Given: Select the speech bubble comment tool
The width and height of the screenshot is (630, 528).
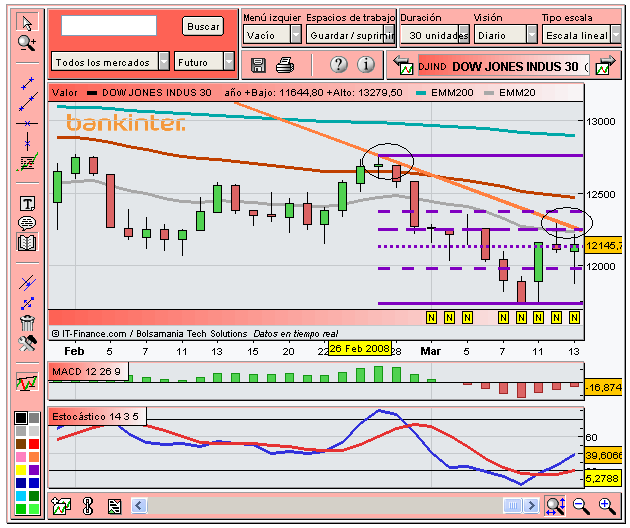Looking at the screenshot, I should pyautogui.click(x=27, y=223).
